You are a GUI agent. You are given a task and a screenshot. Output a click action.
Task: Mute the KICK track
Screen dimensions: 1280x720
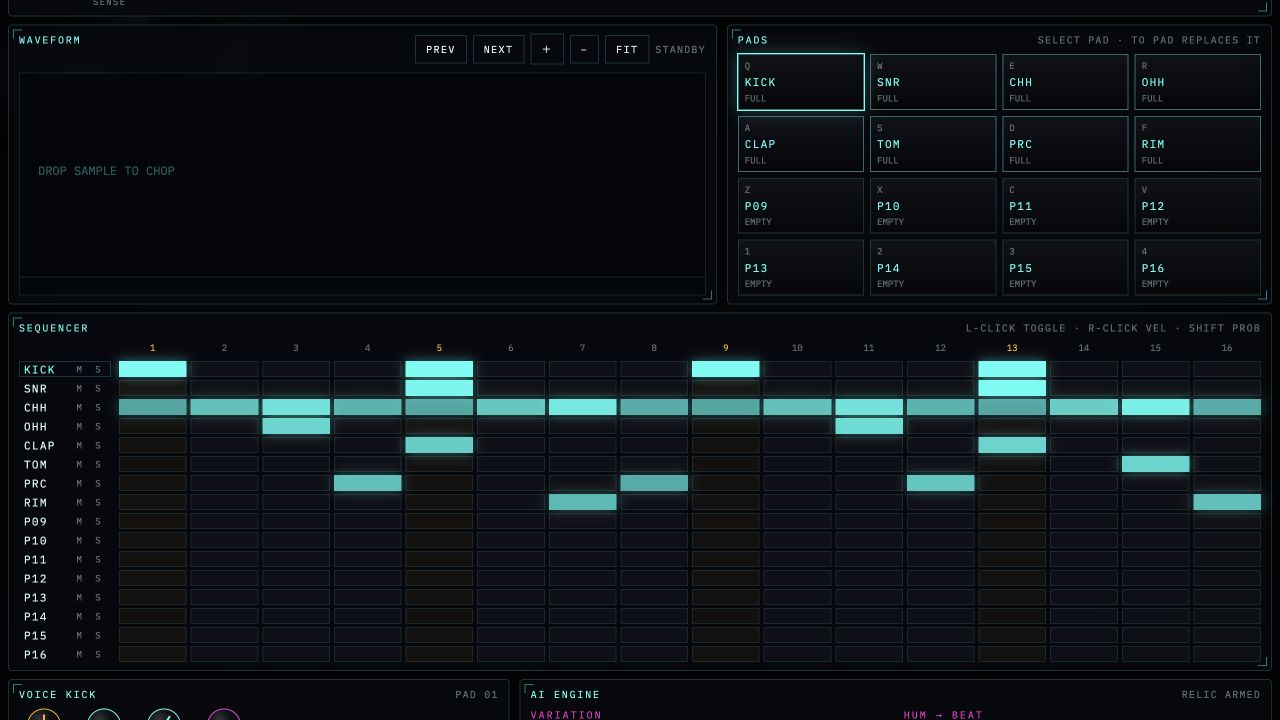(80, 370)
